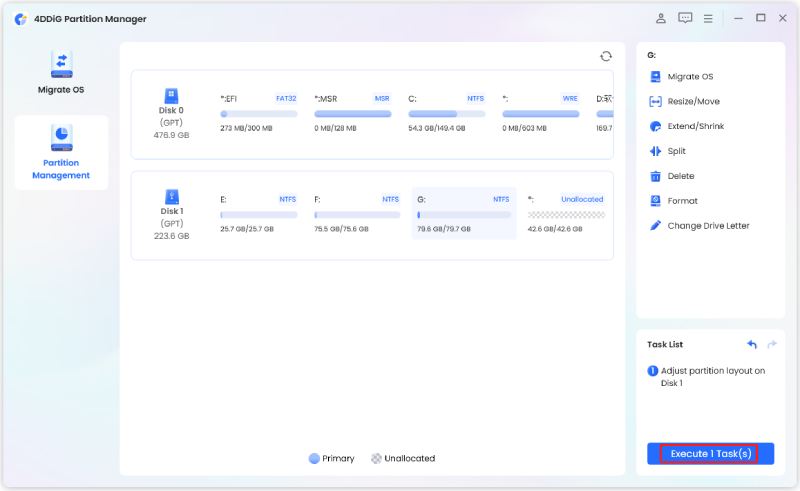Click the Format icon
The width and height of the screenshot is (800, 491).
coord(655,201)
